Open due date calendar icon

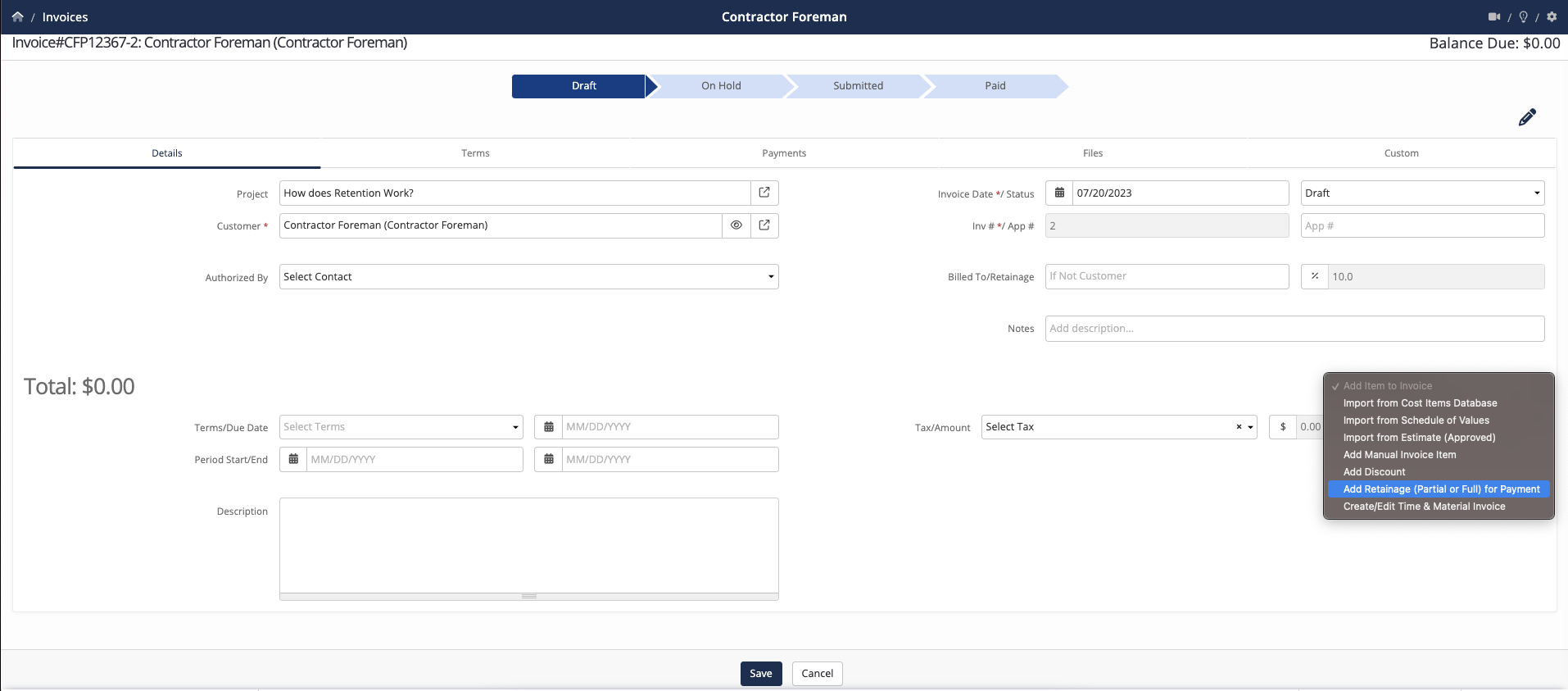tap(549, 427)
